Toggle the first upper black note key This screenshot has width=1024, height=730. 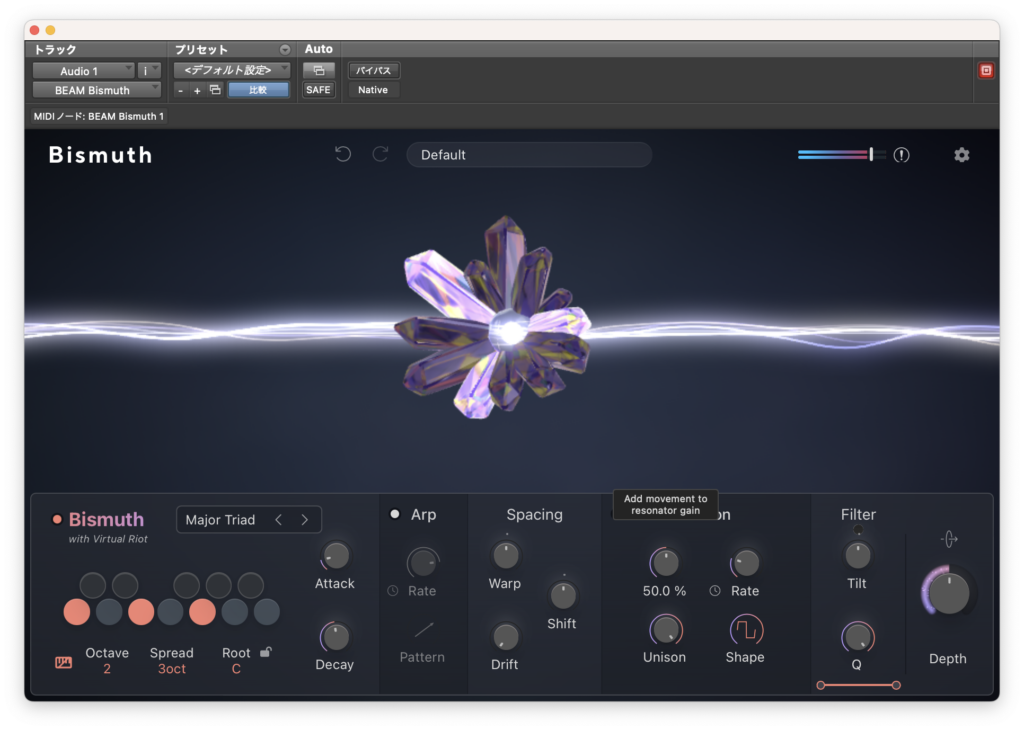[x=93, y=585]
